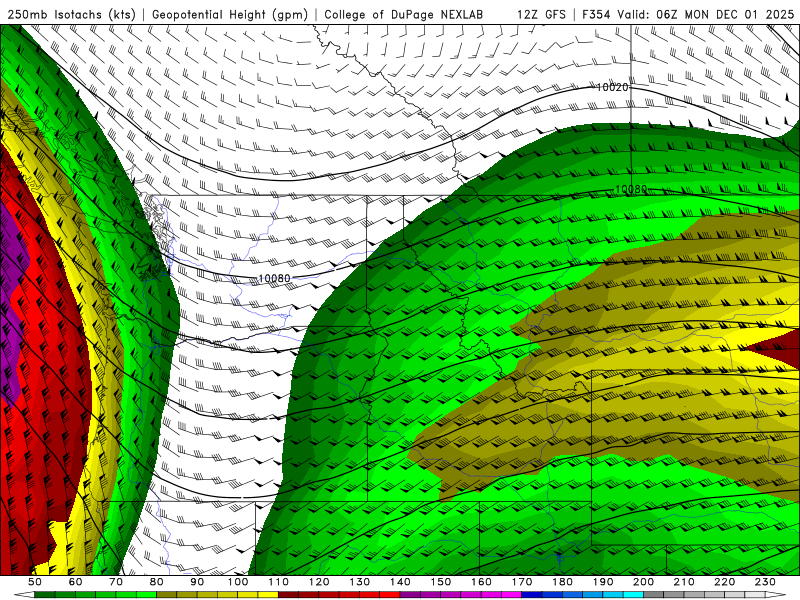
Task: Click the 200 value on the colorbar
Action: click(x=643, y=582)
